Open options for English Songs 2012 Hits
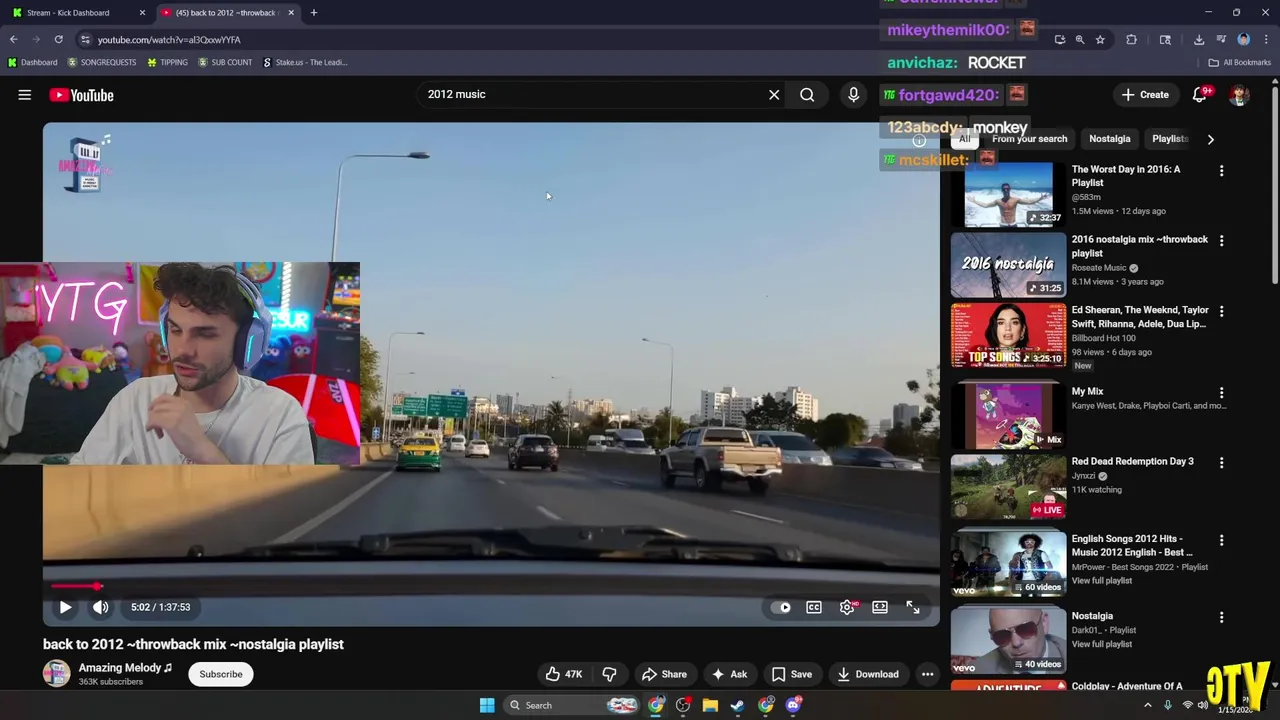Image resolution: width=1280 pixels, height=720 pixels. point(1221,540)
